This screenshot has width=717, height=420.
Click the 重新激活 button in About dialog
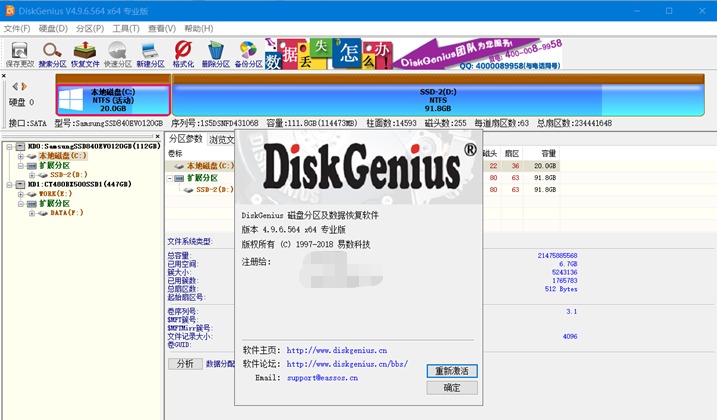[x=452, y=371]
